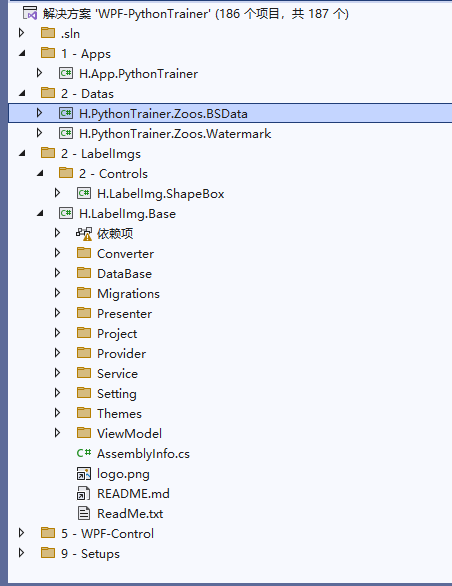Click the ViewModel folder icon

coord(84,433)
